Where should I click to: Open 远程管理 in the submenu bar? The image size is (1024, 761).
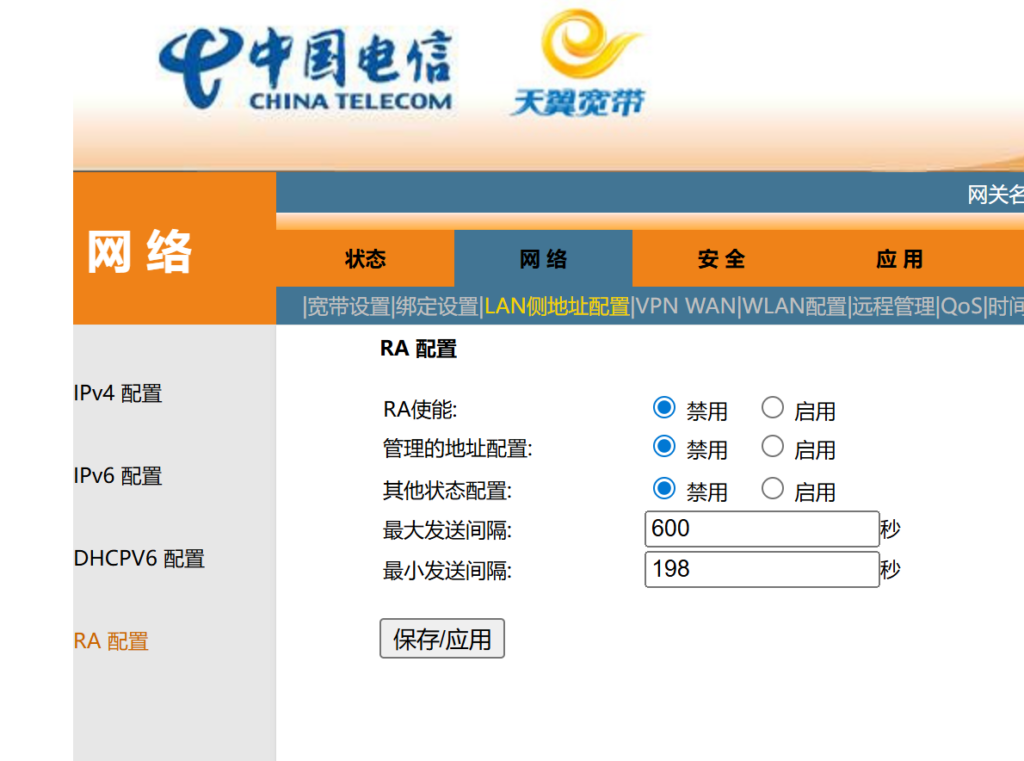coord(893,307)
